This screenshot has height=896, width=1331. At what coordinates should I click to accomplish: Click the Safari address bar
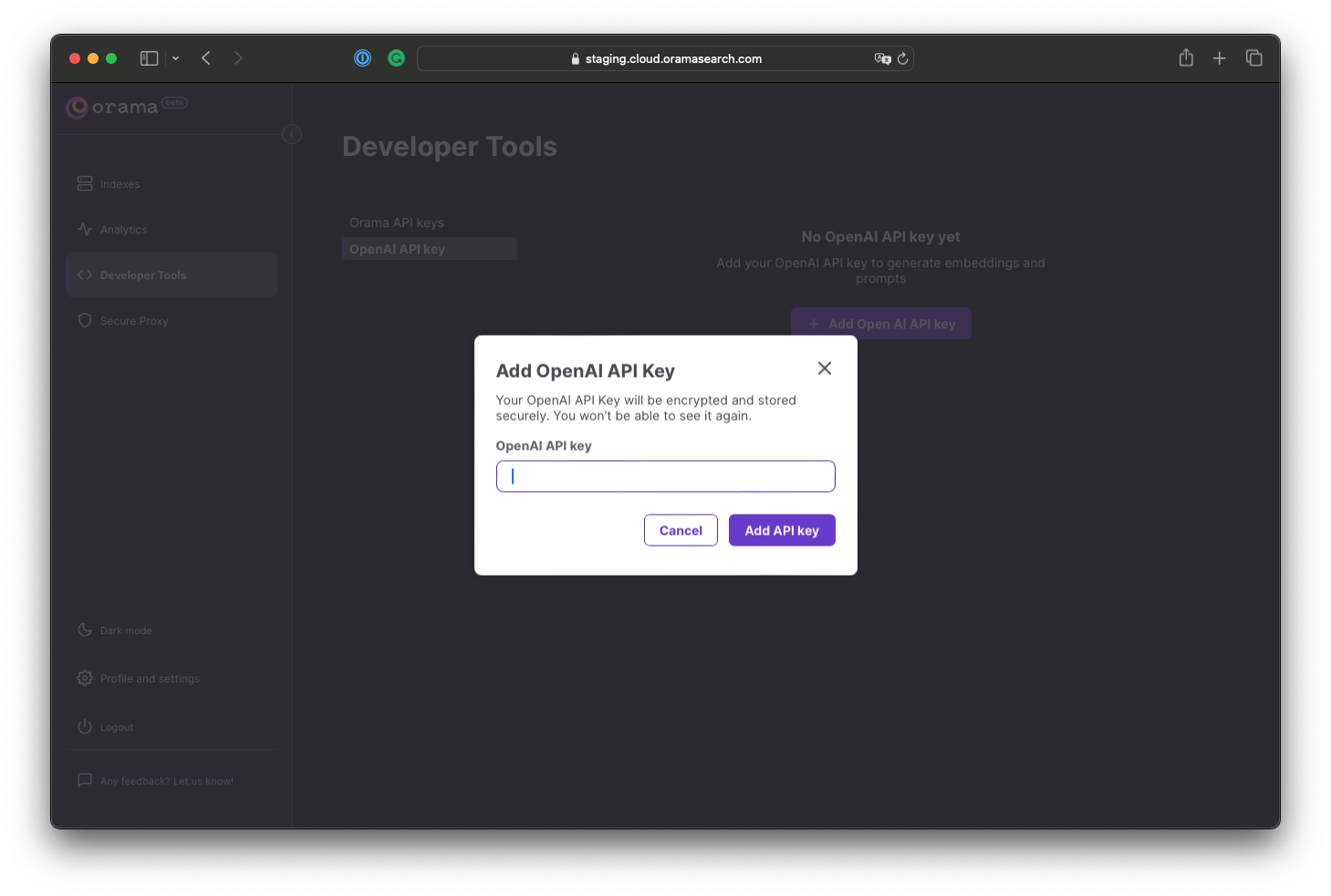(665, 58)
